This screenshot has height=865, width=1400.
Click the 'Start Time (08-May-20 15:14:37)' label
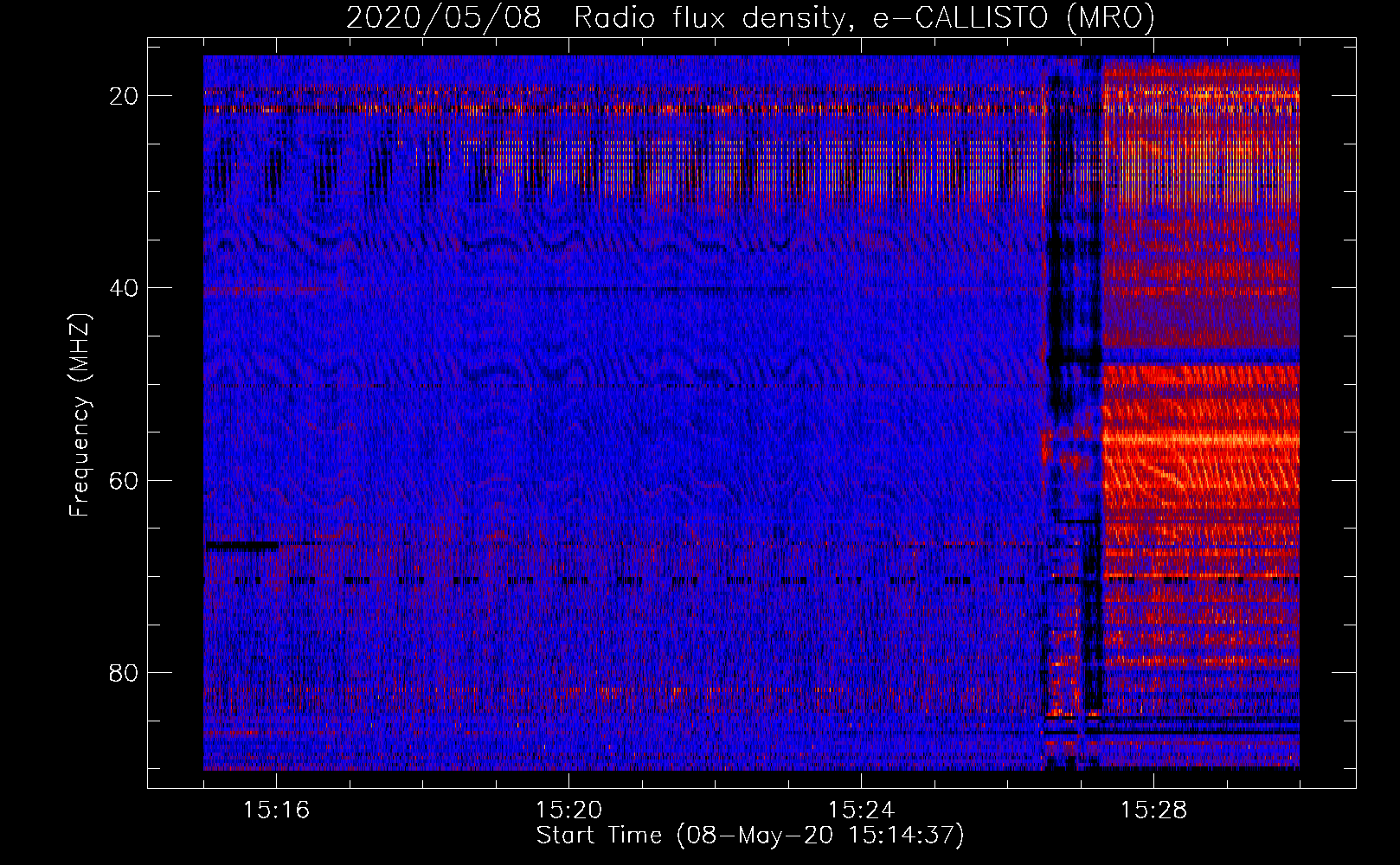coord(750,836)
